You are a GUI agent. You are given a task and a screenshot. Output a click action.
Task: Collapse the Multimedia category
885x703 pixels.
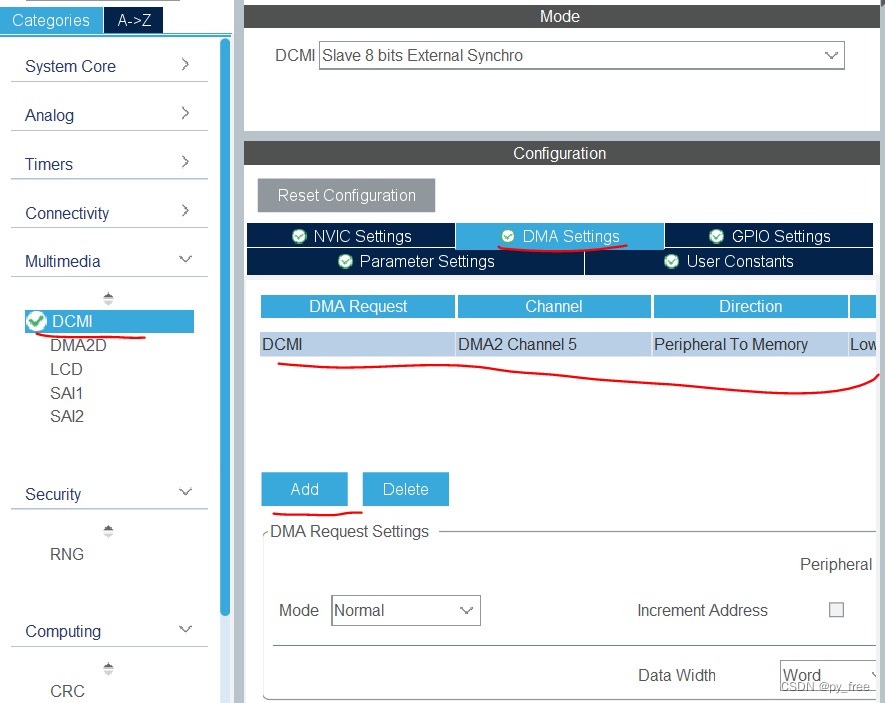click(185, 259)
